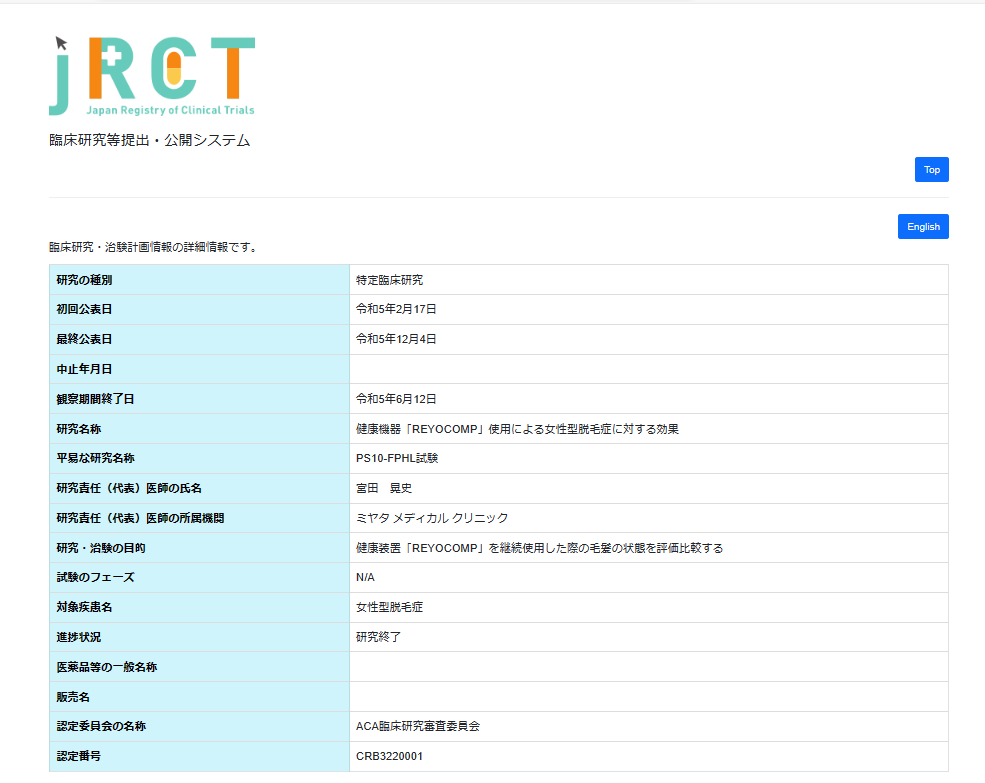The image size is (985, 783).
Task: Select the PS10-FPHL試験 value
Action: (x=397, y=459)
